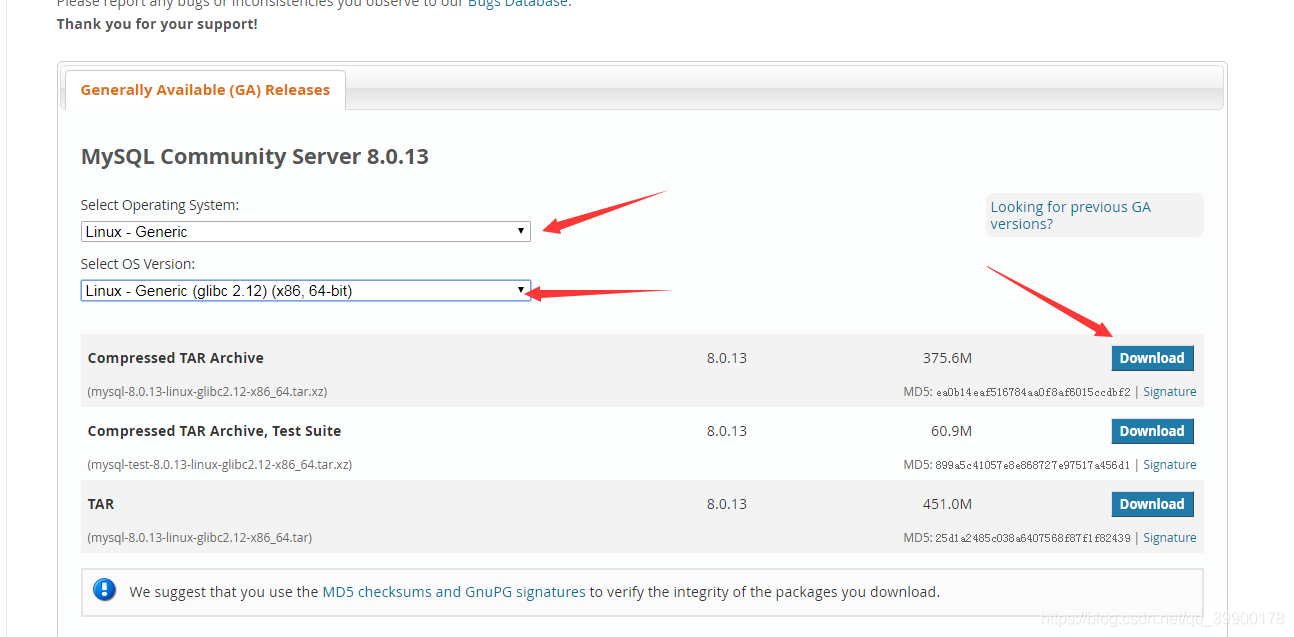The width and height of the screenshot is (1294, 637).
Task: Select the MD5 hash of the TAR package
Action: pyautogui.click(x=1033, y=538)
